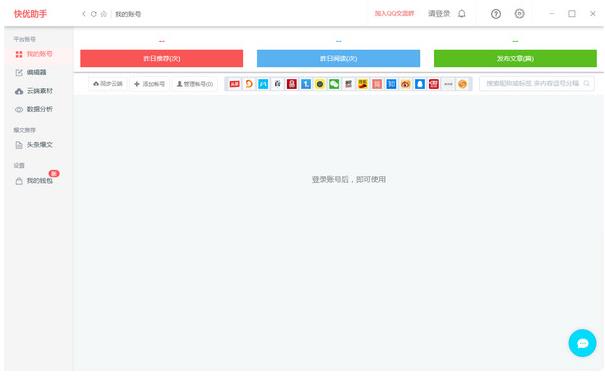Click the red 昨日推荐 stats button
The width and height of the screenshot is (605, 388).
pyautogui.click(x=162, y=58)
